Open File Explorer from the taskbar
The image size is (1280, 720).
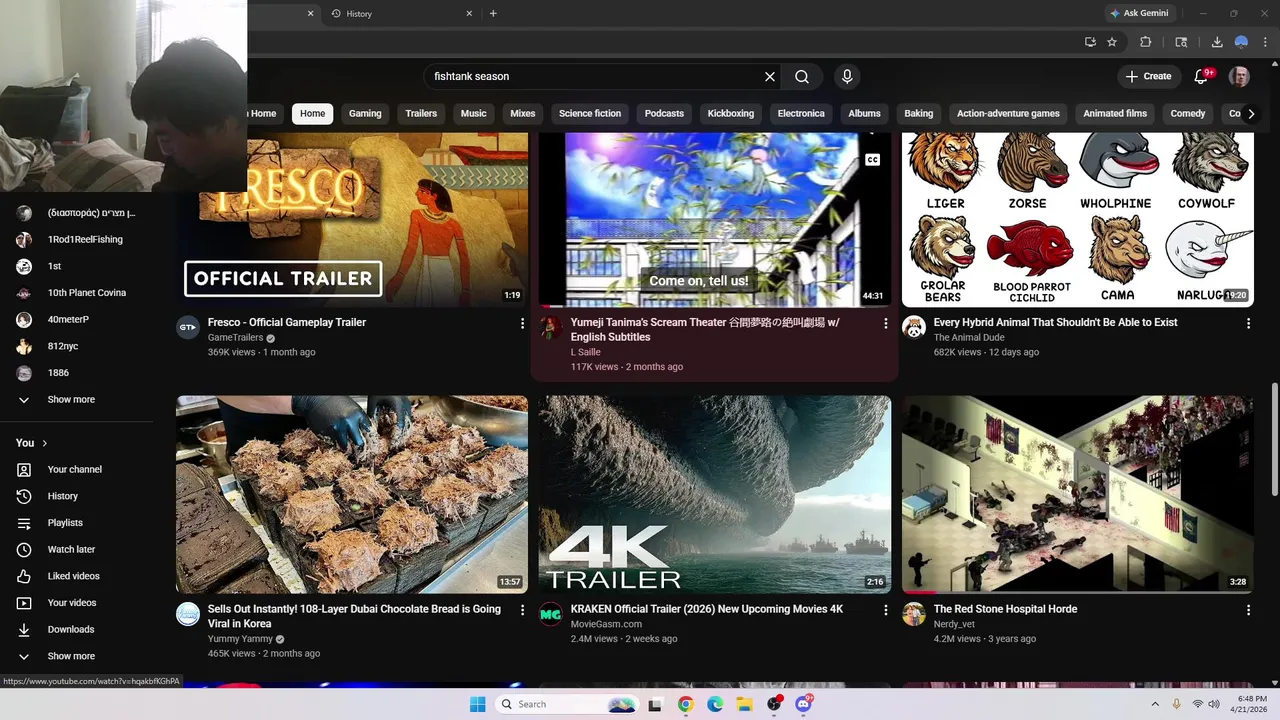(x=745, y=704)
